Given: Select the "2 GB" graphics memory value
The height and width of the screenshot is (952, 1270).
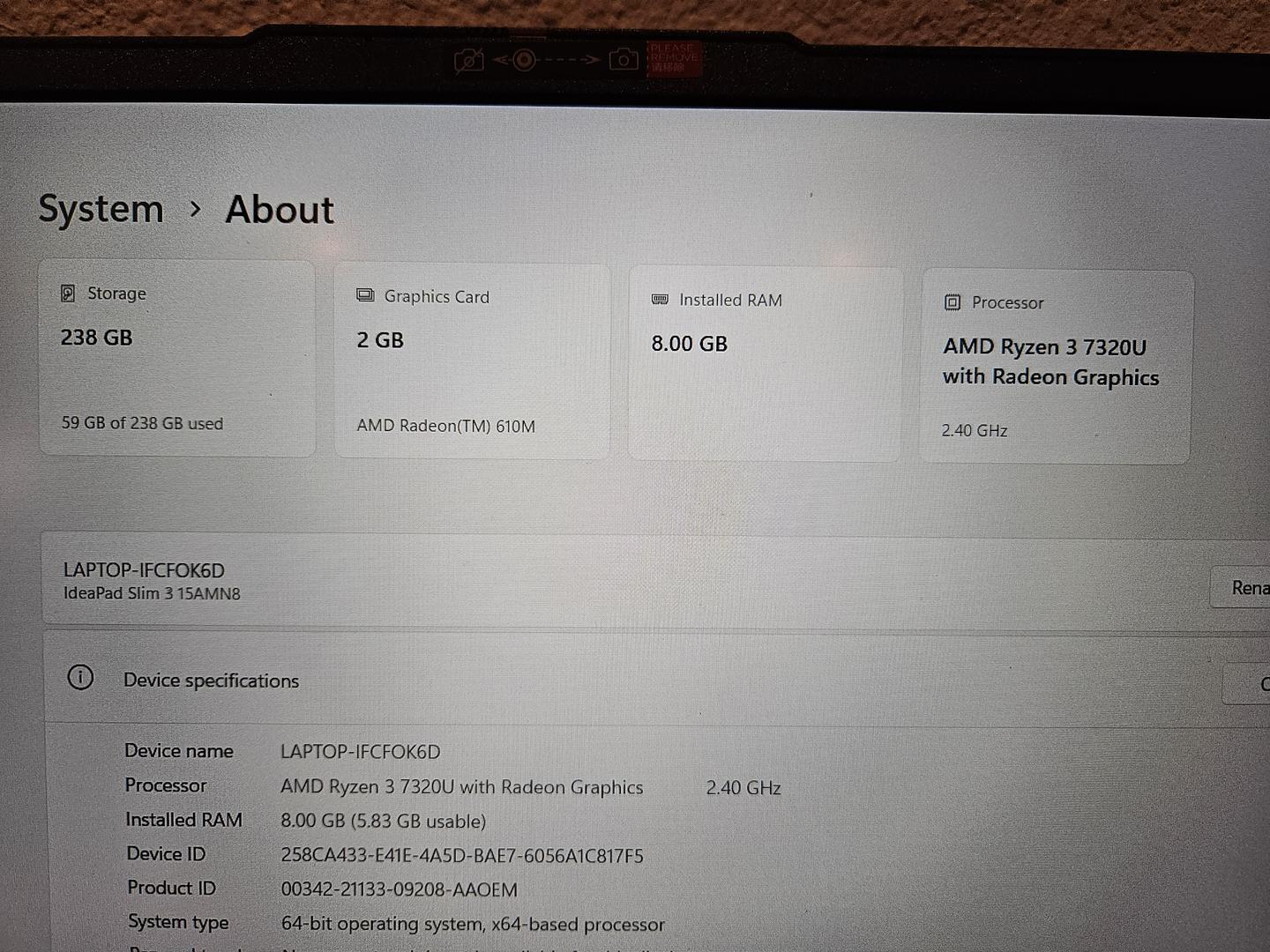Looking at the screenshot, I should click(380, 340).
